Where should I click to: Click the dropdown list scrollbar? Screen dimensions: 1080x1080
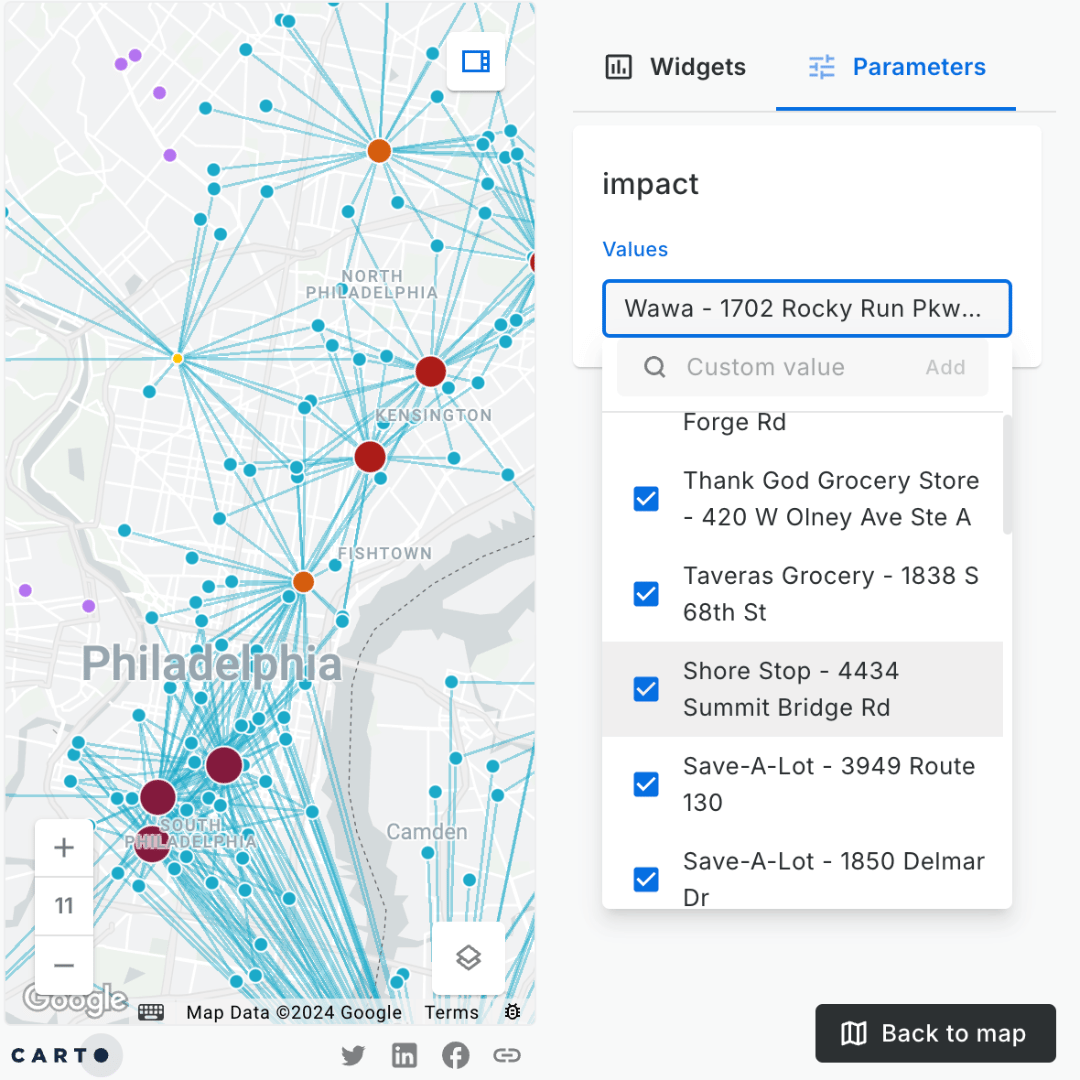(1007, 475)
